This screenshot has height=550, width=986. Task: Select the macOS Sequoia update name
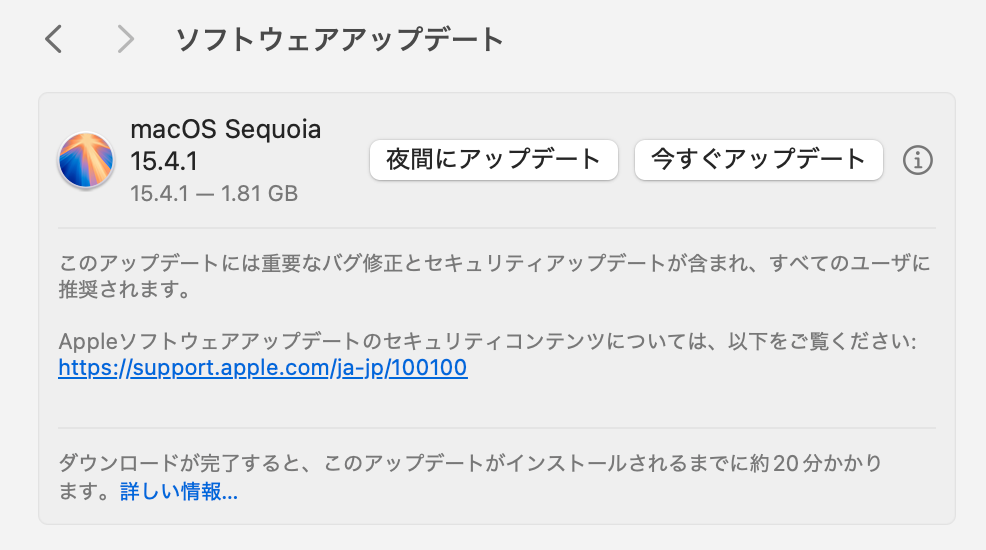[226, 130]
